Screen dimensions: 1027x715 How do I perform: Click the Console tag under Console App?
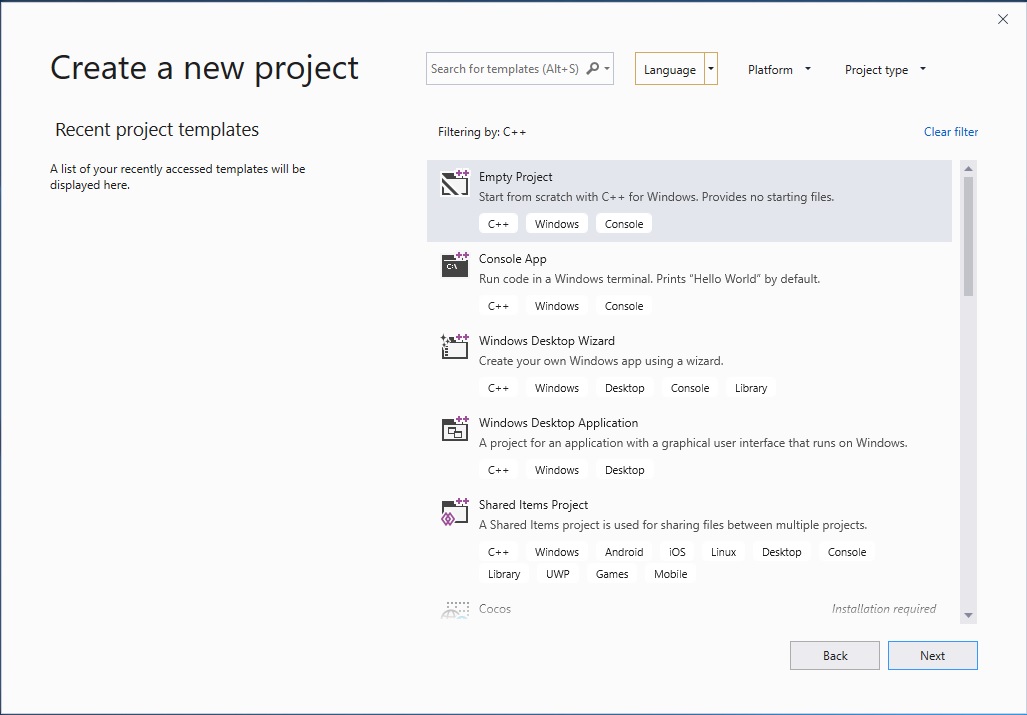pyautogui.click(x=624, y=306)
